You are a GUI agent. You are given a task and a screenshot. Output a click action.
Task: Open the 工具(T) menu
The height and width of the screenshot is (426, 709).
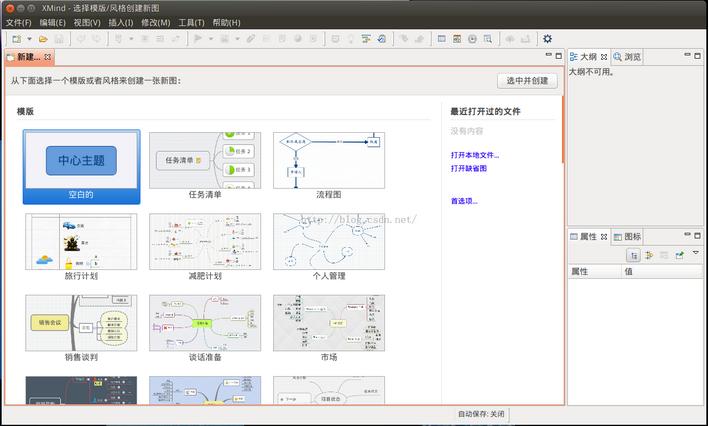pyautogui.click(x=191, y=22)
